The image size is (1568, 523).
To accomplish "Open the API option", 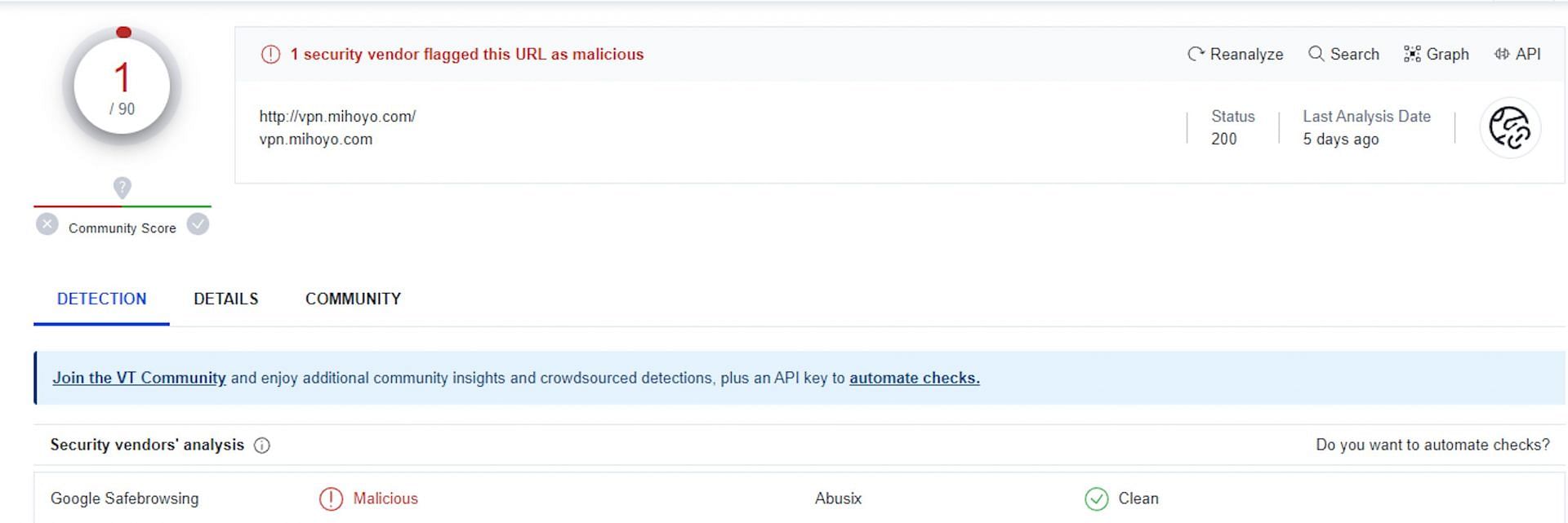I will [1517, 54].
